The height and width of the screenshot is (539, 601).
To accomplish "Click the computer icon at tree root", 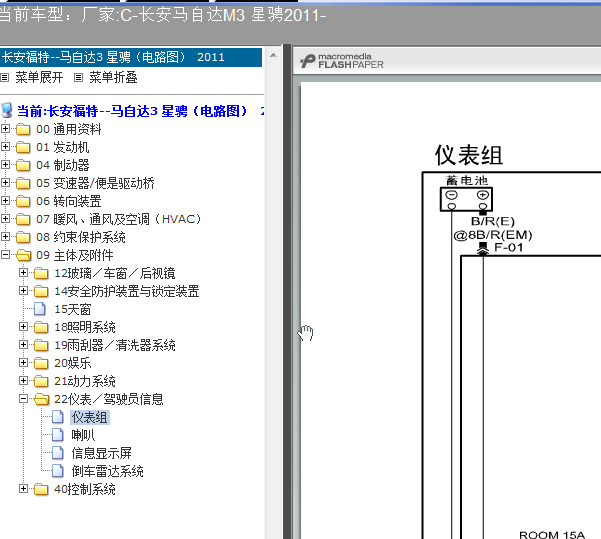I will [7, 110].
